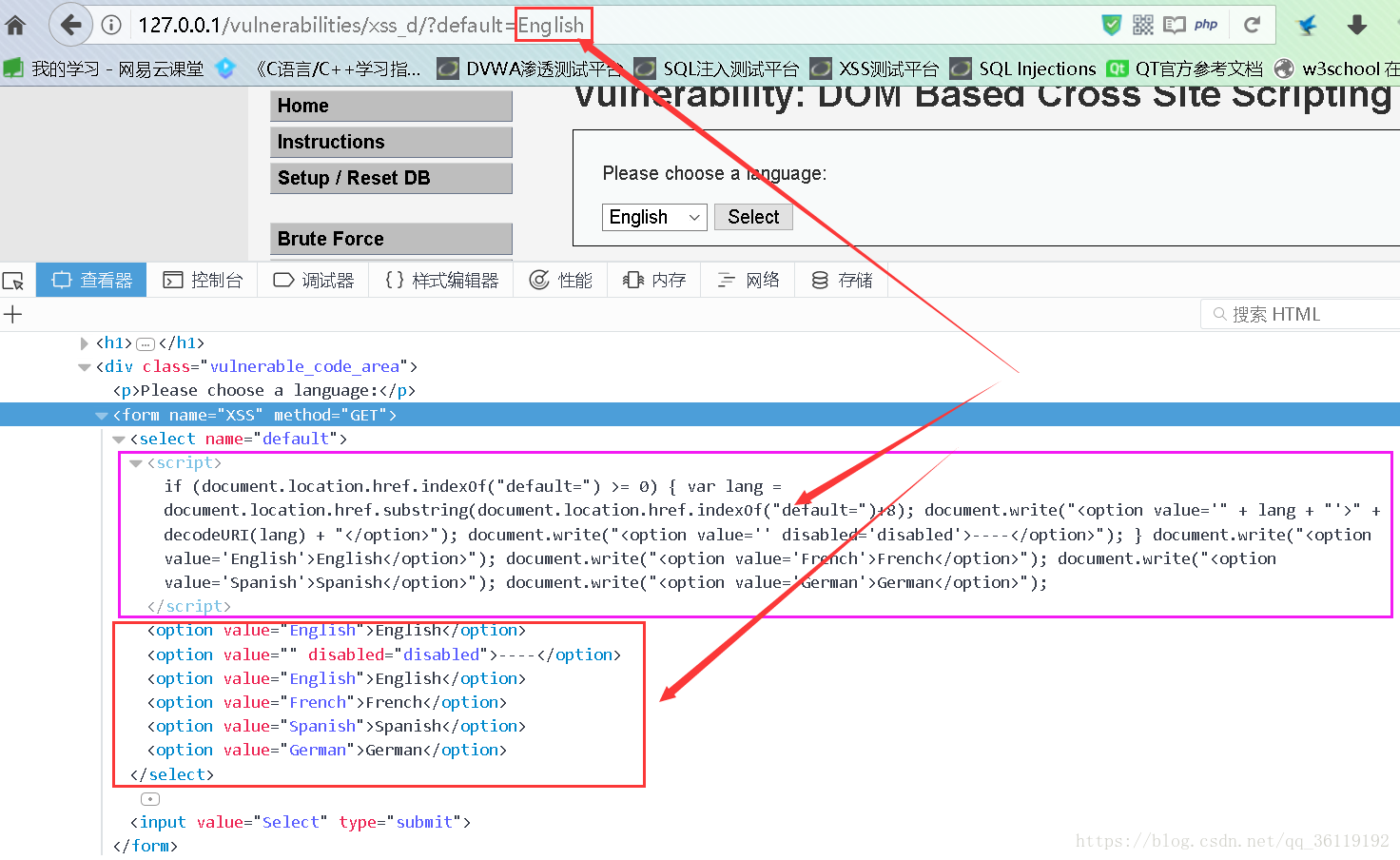Click the ellipsis badge inside h1 node
The height and width of the screenshot is (860, 1400).
coord(146,344)
